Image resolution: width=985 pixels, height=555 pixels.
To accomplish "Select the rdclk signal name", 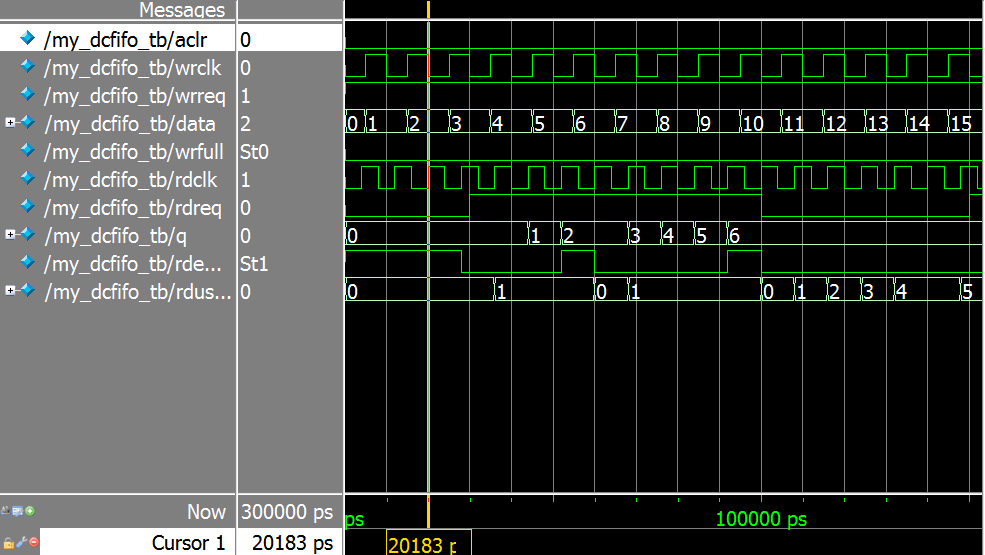I will 132,180.
